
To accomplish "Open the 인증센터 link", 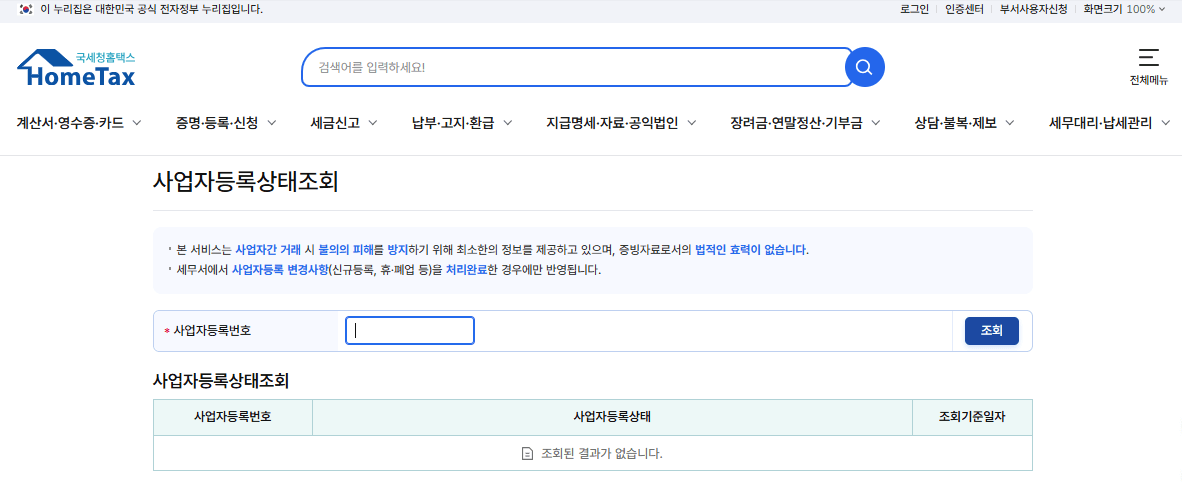I will tap(965, 9).
